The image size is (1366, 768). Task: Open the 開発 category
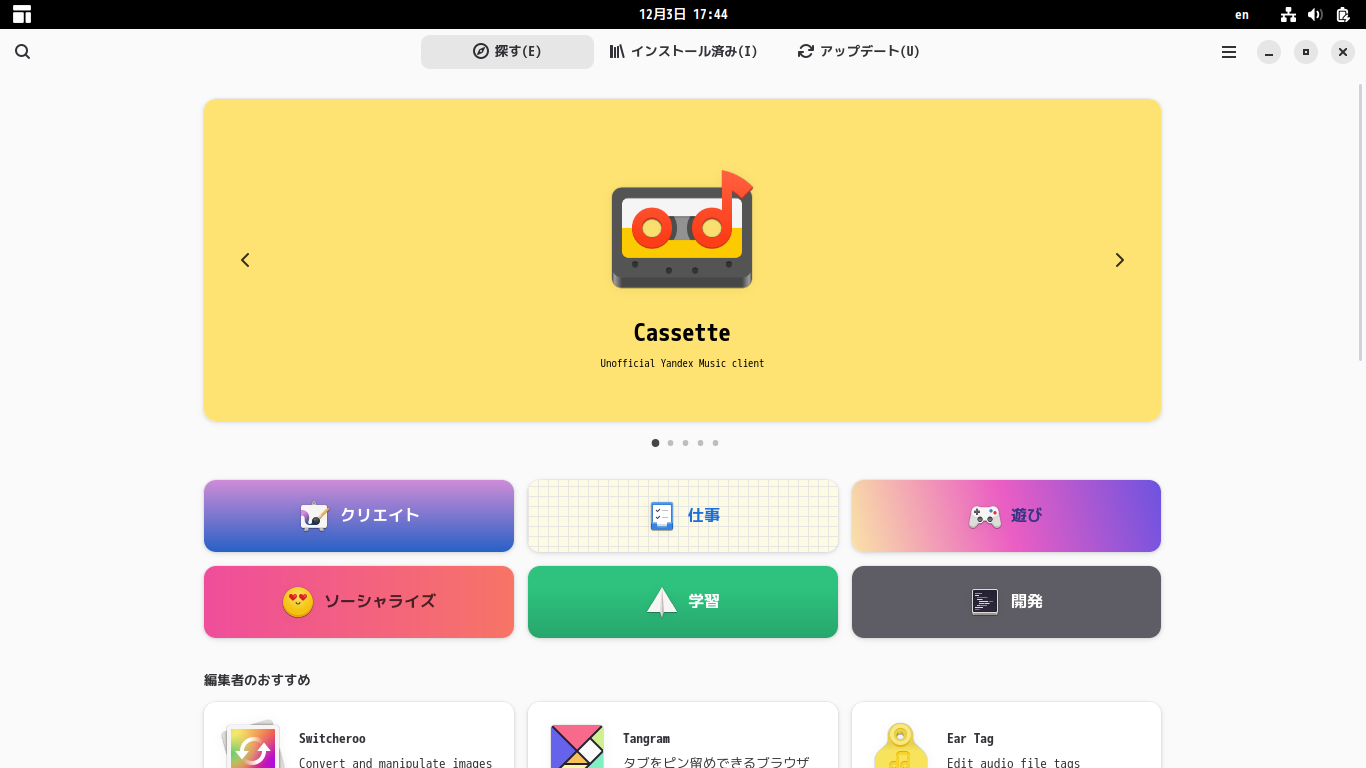pyautogui.click(x=1006, y=602)
